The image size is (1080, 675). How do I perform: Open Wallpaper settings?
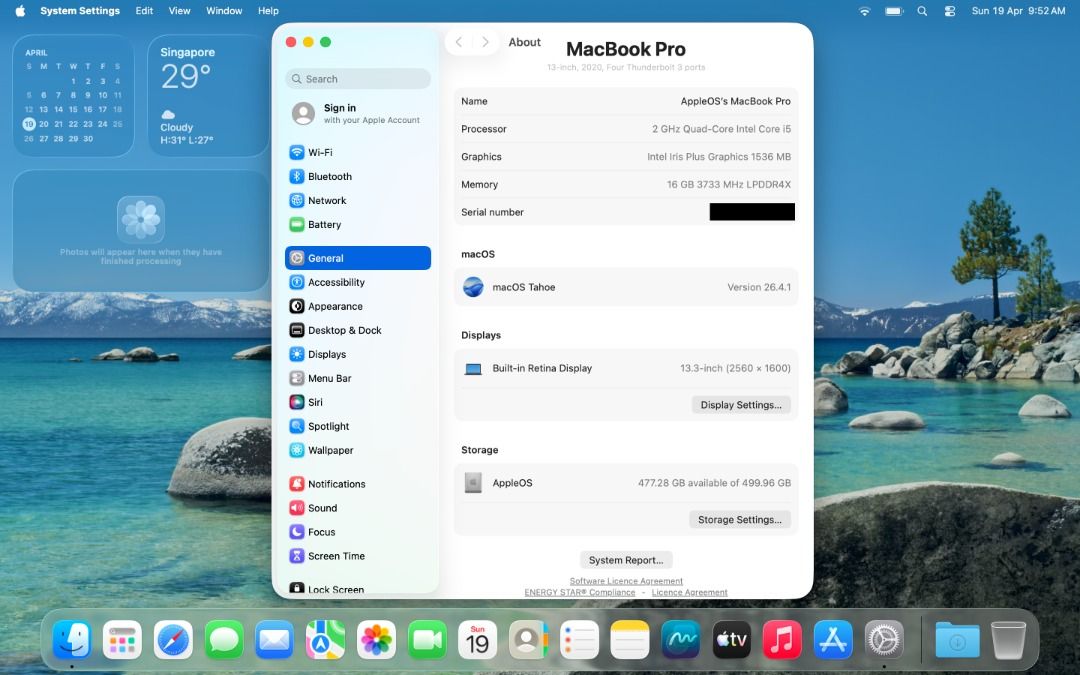pyautogui.click(x=357, y=450)
